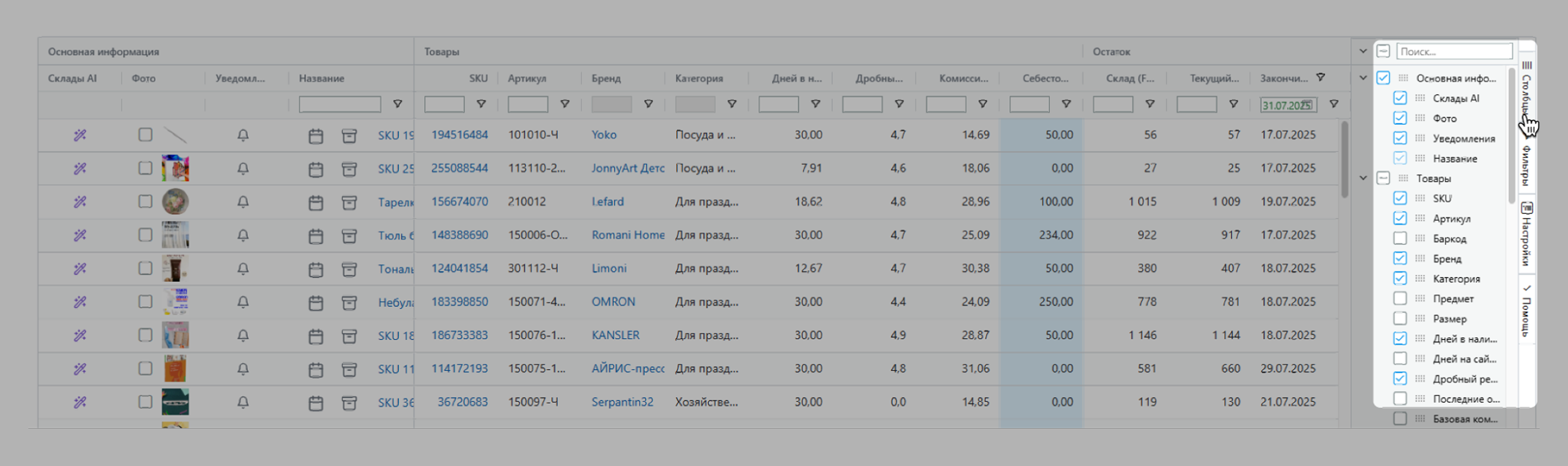Click the filter funnel icon under the SKU column
1568x466 pixels.
coord(481,104)
